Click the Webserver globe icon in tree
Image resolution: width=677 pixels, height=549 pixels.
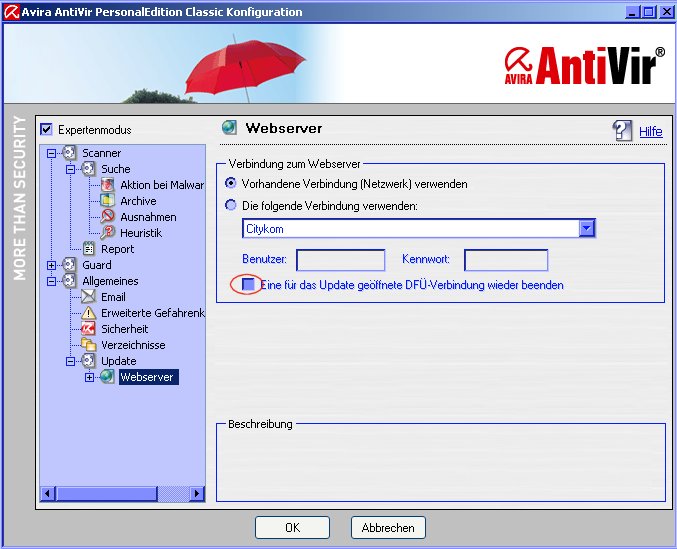point(108,376)
